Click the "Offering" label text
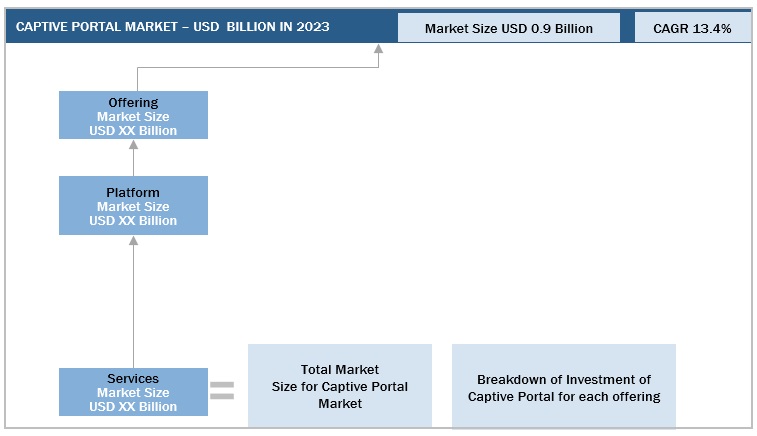This screenshot has height=436, width=757. tap(133, 103)
